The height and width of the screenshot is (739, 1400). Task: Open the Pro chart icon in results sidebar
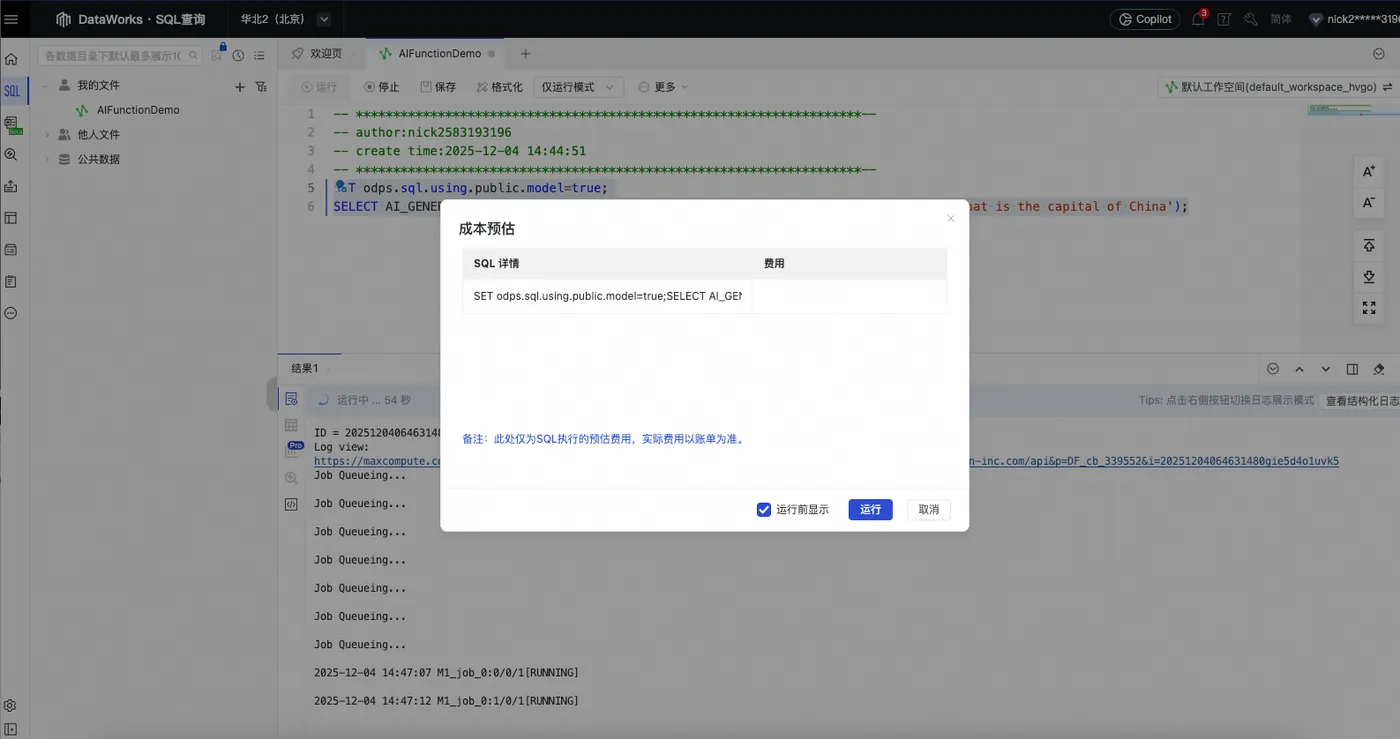coord(295,449)
